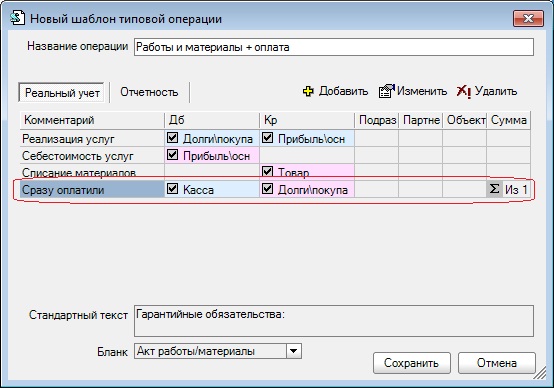Click the Кр column header

(307, 120)
